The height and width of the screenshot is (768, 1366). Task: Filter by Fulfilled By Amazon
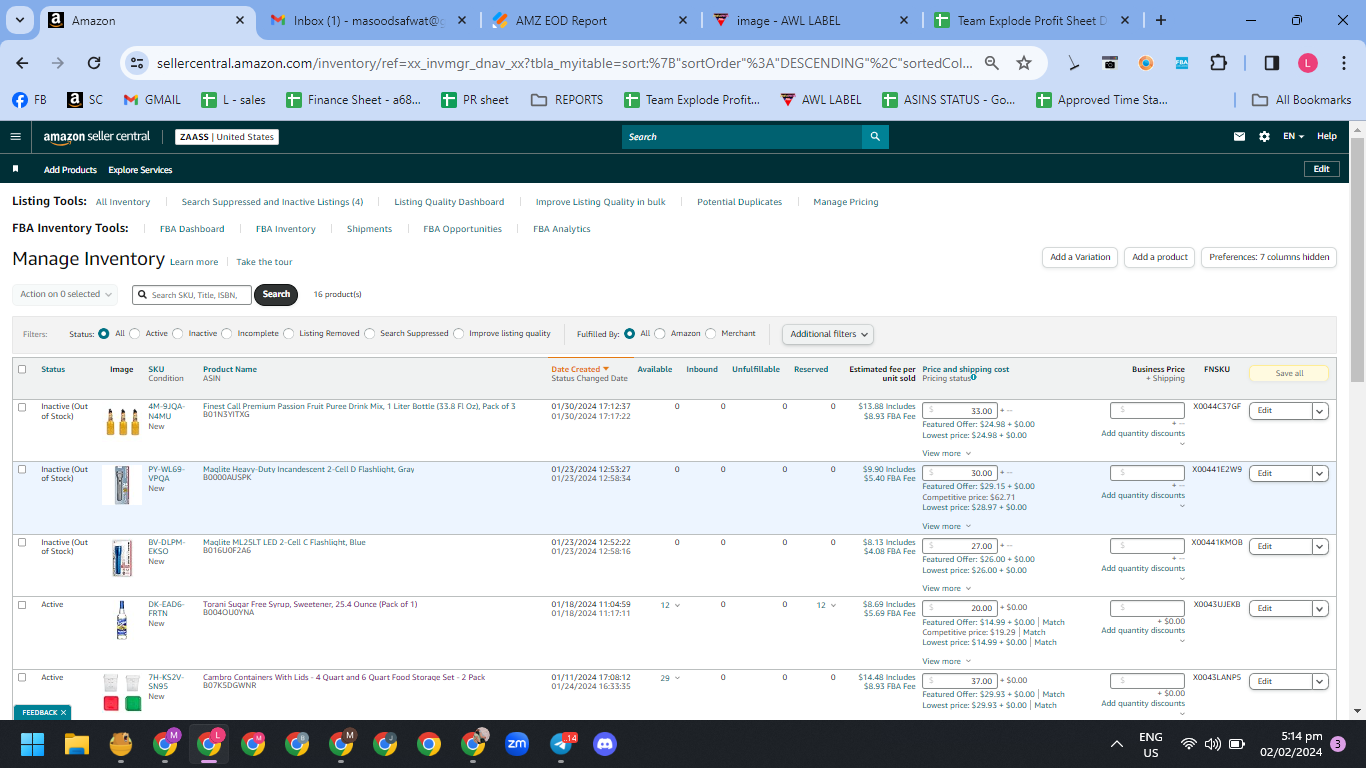[x=660, y=334]
